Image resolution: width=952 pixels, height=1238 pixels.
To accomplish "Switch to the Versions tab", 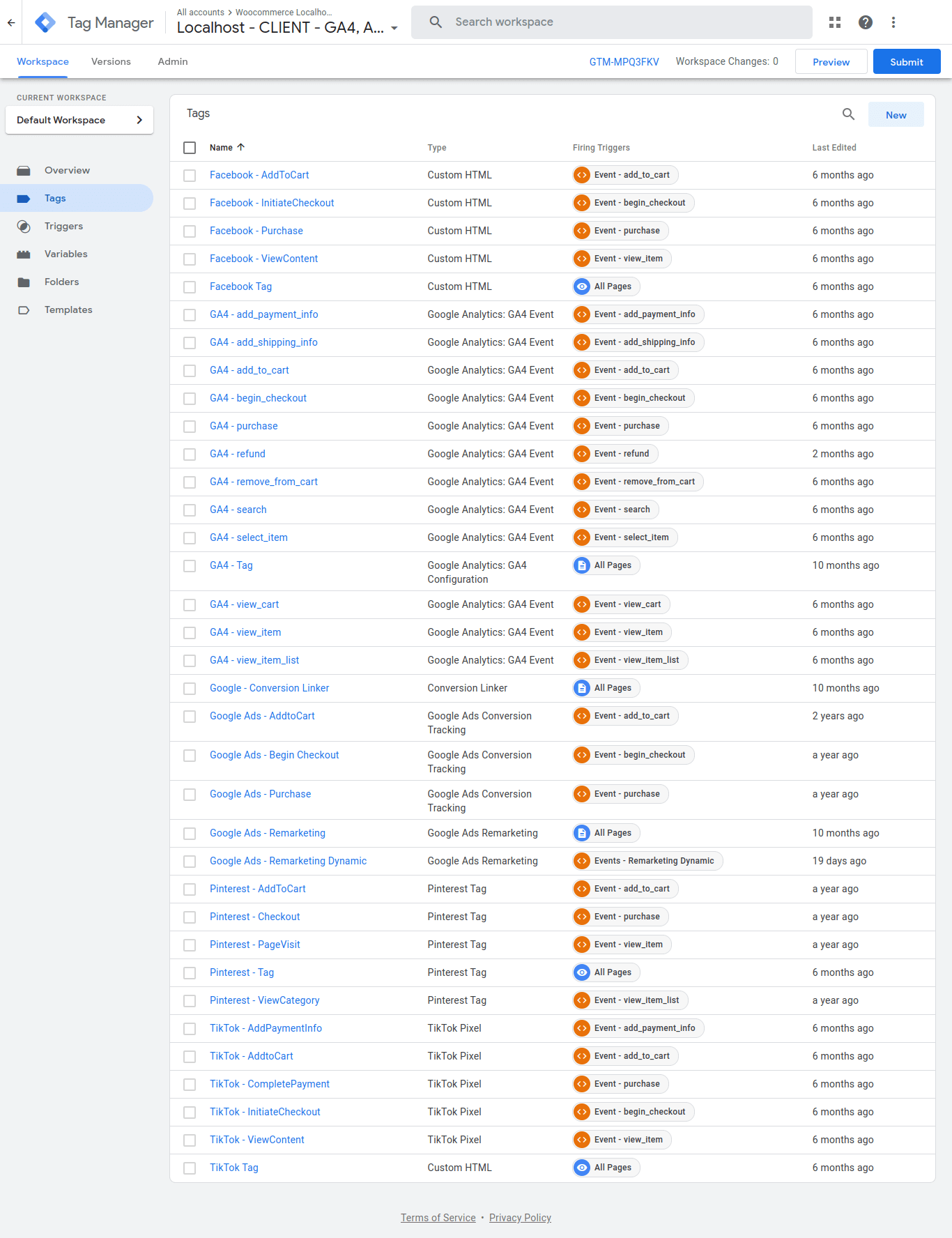I will 111,61.
